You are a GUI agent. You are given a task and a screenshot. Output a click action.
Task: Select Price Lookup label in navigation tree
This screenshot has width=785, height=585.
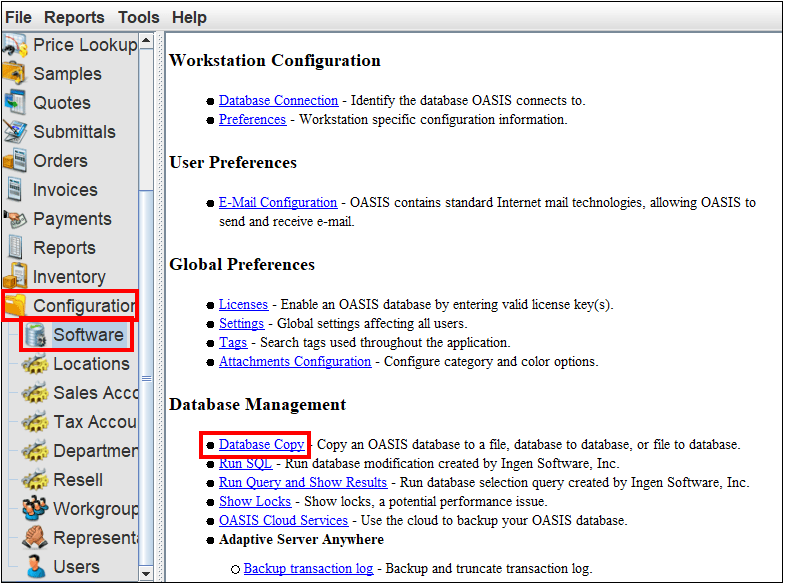85,45
